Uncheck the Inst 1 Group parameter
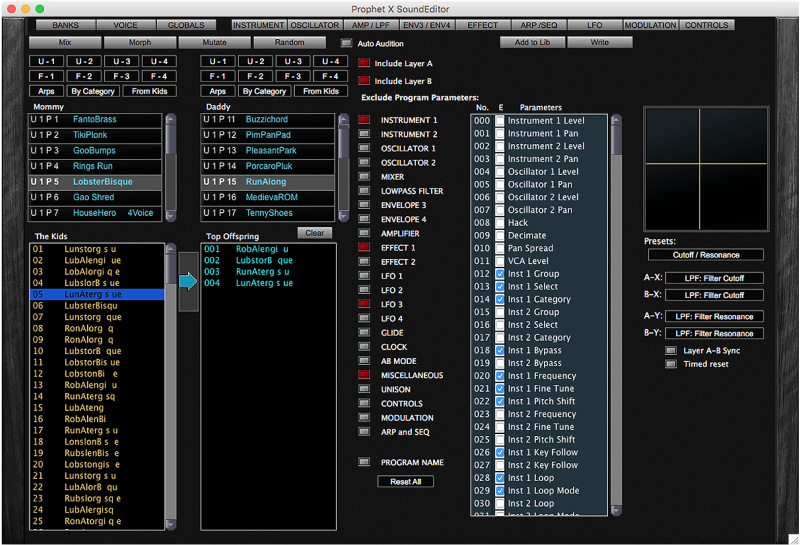Screen dimensions: 800x545 (499, 274)
